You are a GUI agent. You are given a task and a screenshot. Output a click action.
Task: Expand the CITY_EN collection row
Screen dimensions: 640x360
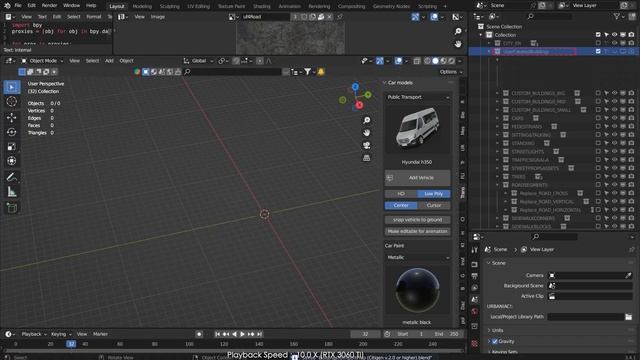point(489,43)
